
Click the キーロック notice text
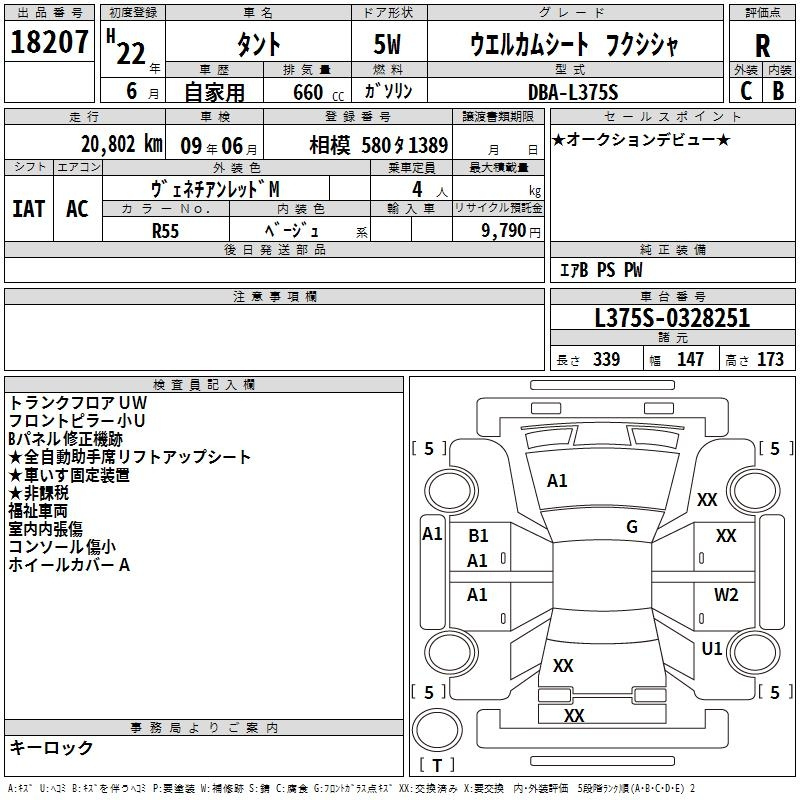(52, 747)
